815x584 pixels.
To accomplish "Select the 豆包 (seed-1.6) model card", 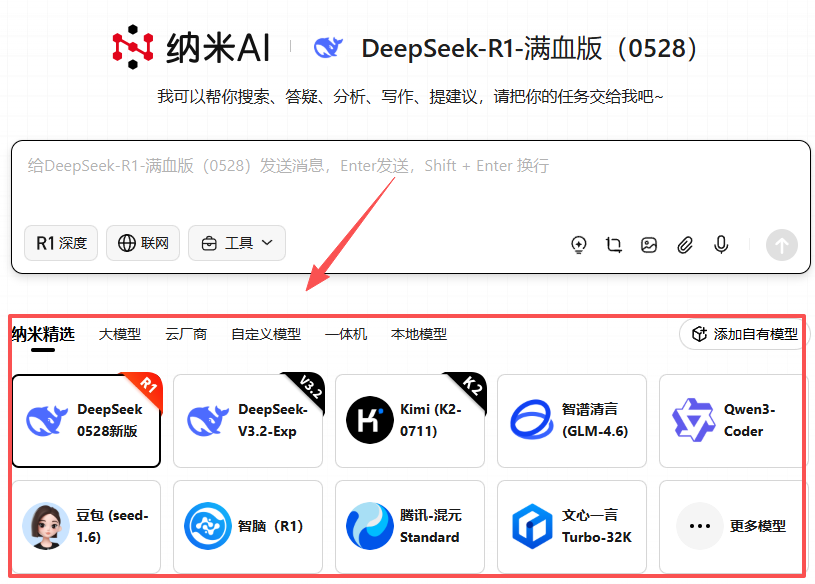I will tap(86, 526).
